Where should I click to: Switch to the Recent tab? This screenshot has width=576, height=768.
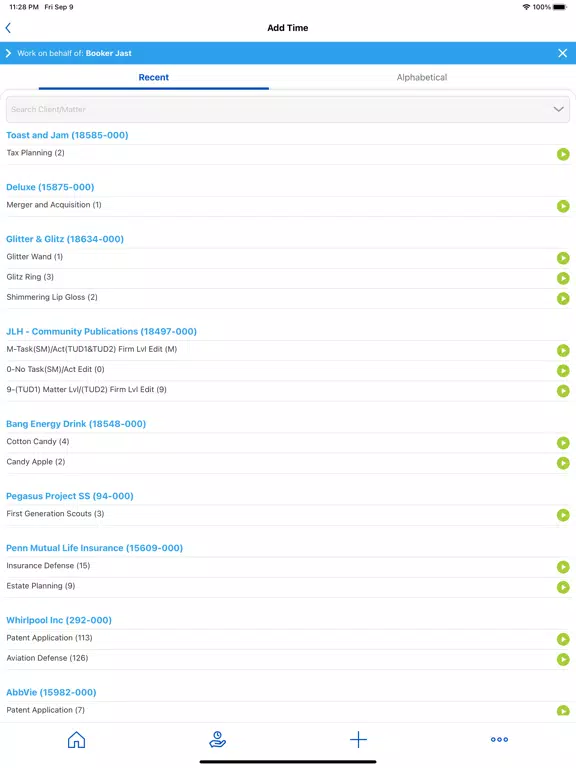tap(154, 77)
